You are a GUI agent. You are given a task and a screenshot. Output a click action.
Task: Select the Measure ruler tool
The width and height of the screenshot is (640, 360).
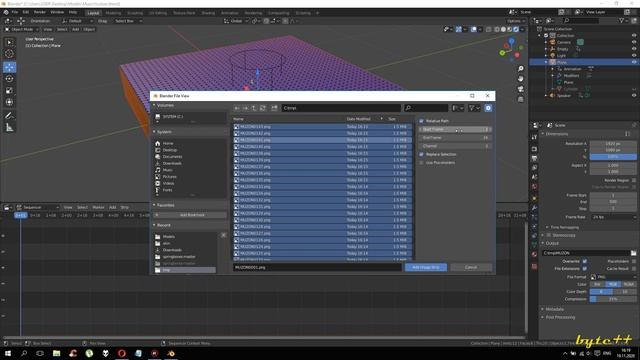[x=9, y=128]
